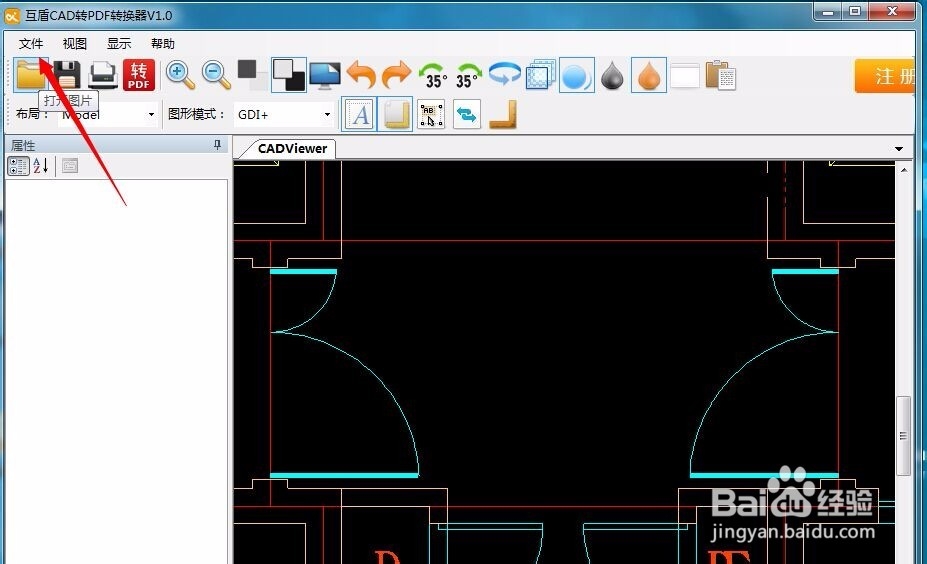927x564 pixels.
Task: Open the 显示 menu
Action: click(x=119, y=44)
